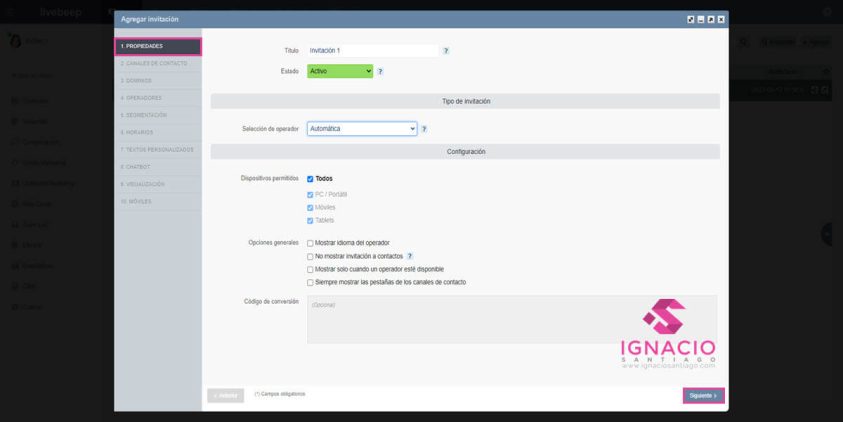Image resolution: width=843 pixels, height=422 pixels.
Task: Click the Agregar invitación title bar text
Action: point(149,19)
